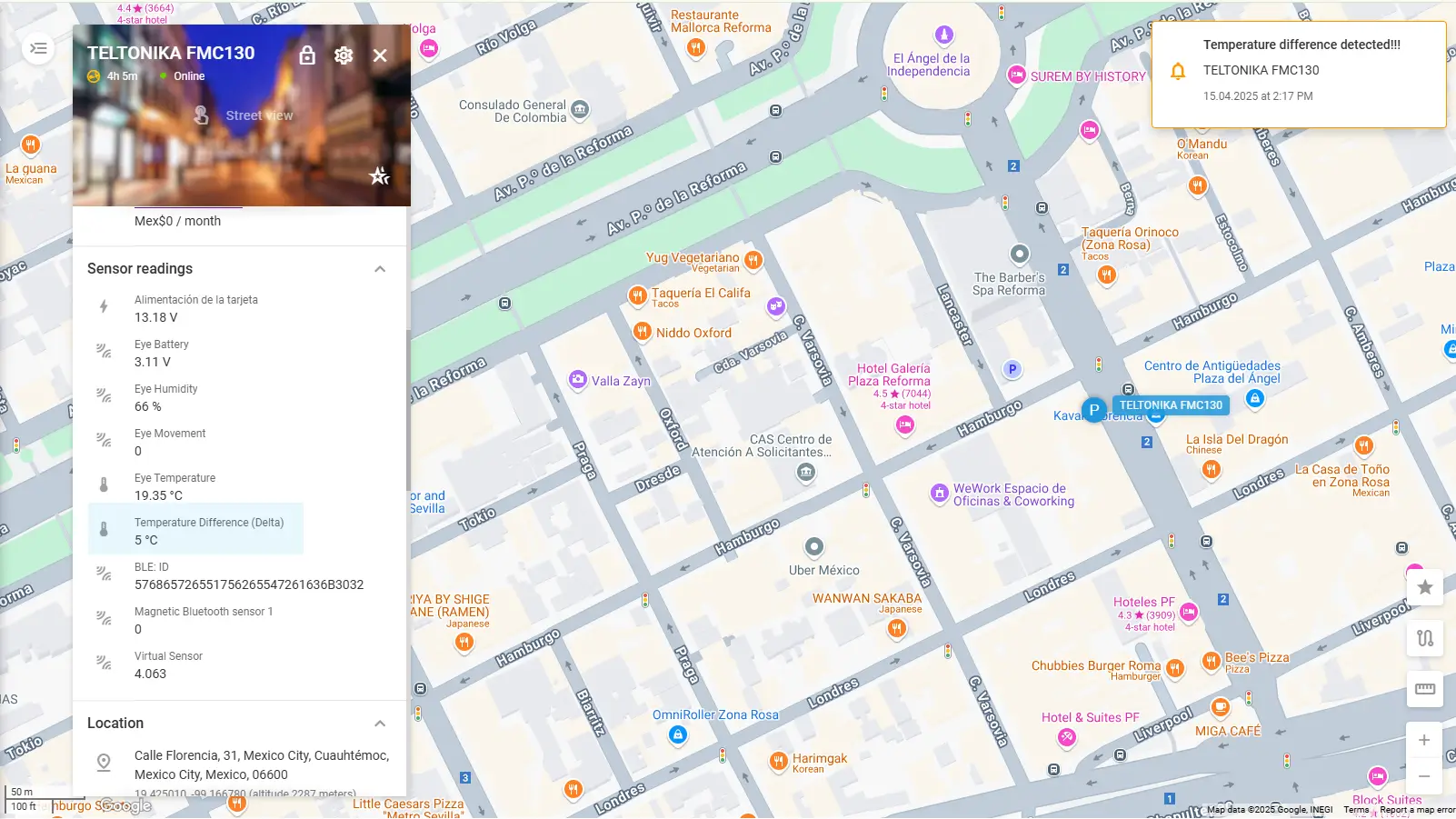
Task: Collapse the Location section
Action: pyautogui.click(x=380, y=724)
